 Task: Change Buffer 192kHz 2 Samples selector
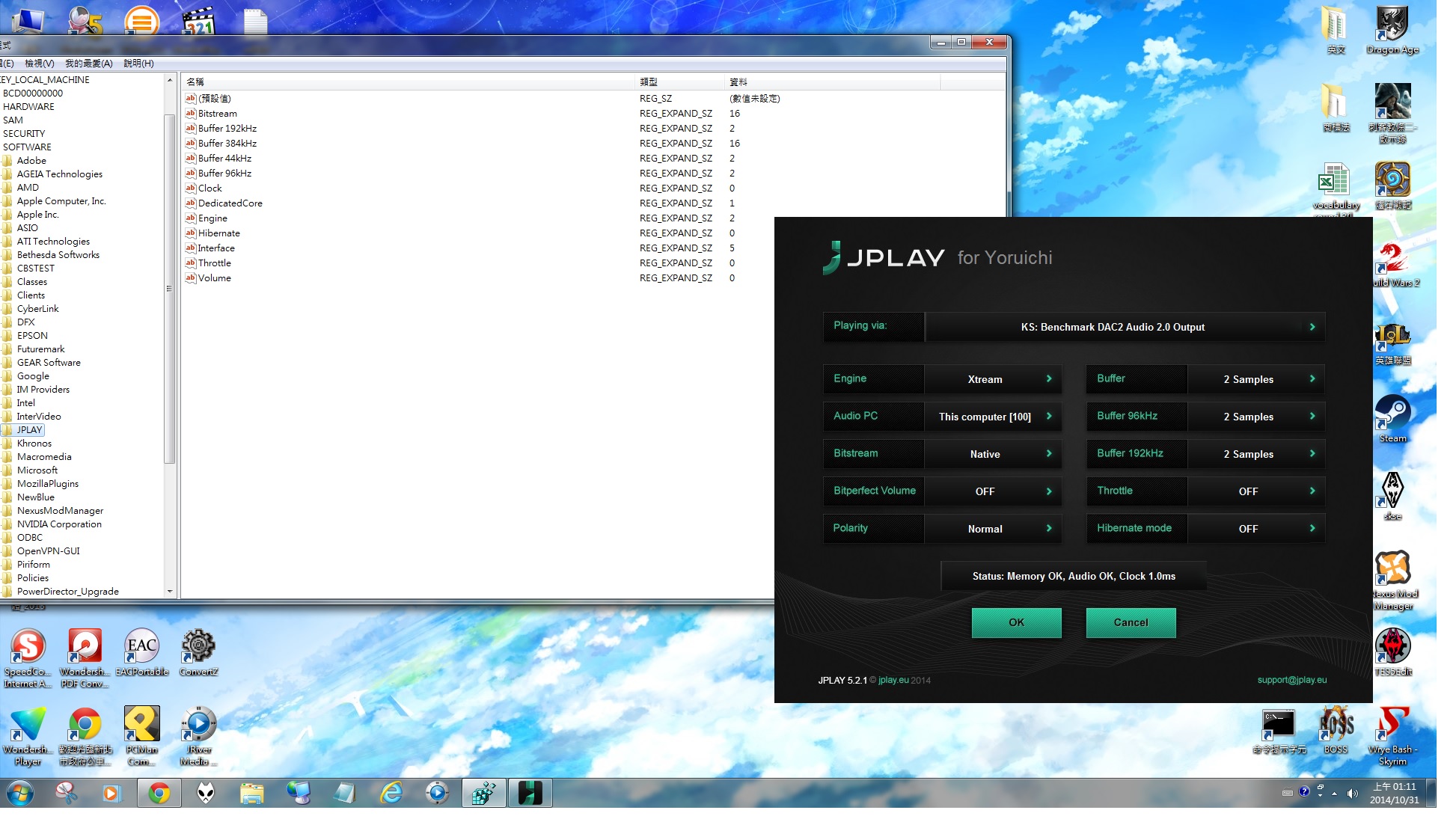pyautogui.click(x=1256, y=454)
